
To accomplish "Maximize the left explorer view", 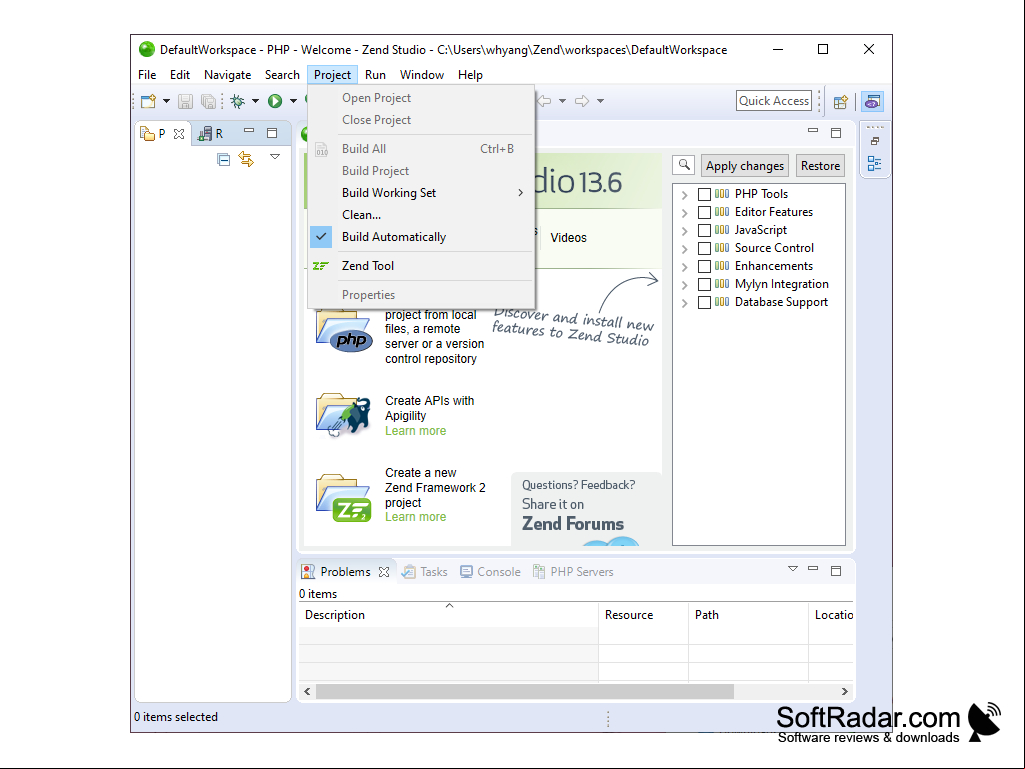I will click(272, 133).
